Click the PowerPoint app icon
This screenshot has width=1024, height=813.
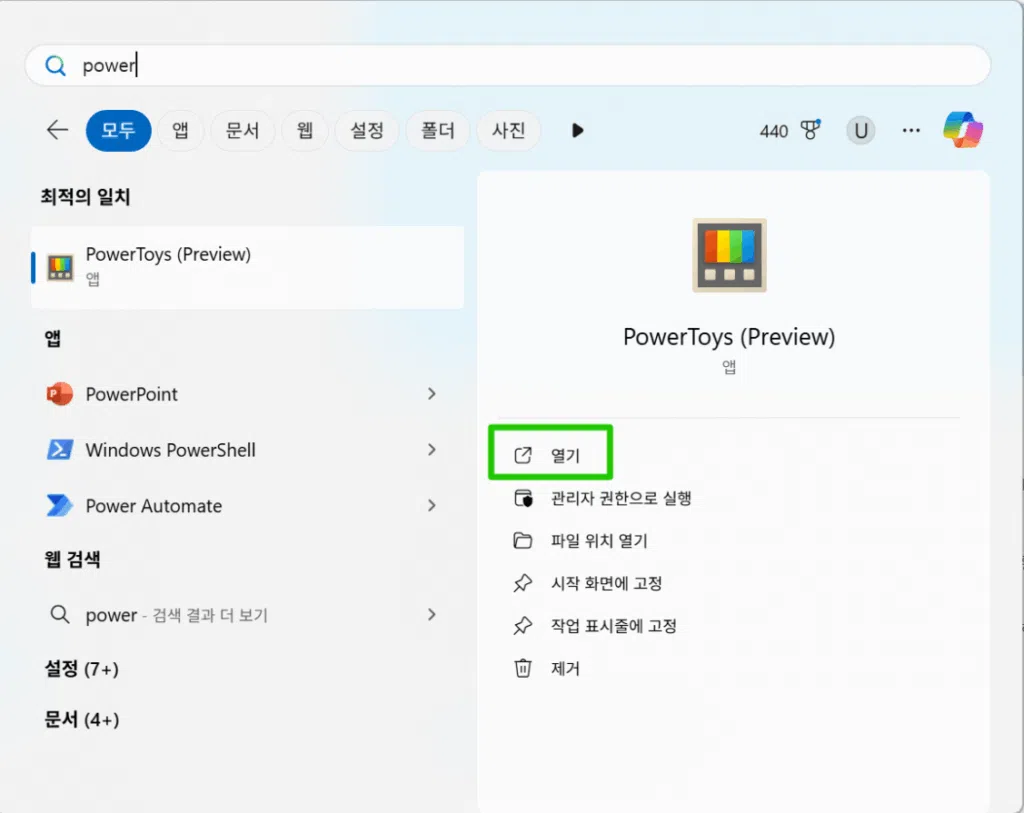pos(60,394)
